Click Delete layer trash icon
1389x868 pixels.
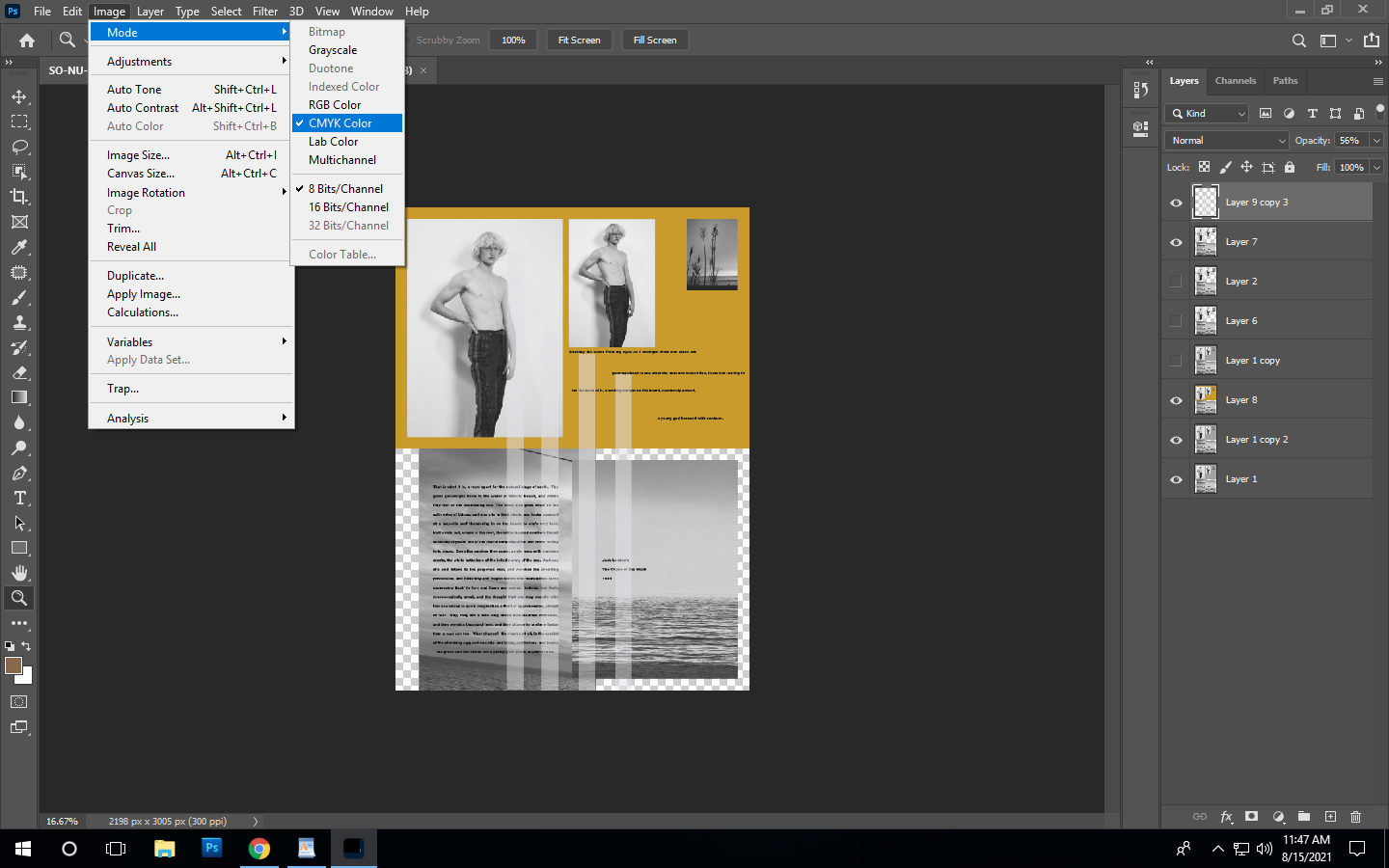click(1356, 816)
